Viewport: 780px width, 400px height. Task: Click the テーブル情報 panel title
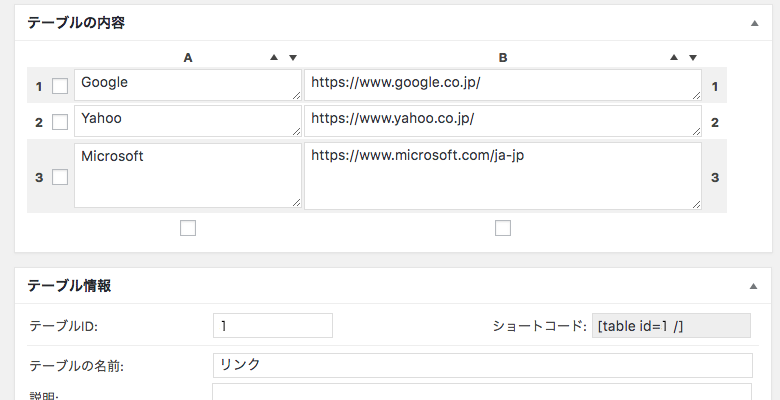pyautogui.click(x=69, y=286)
